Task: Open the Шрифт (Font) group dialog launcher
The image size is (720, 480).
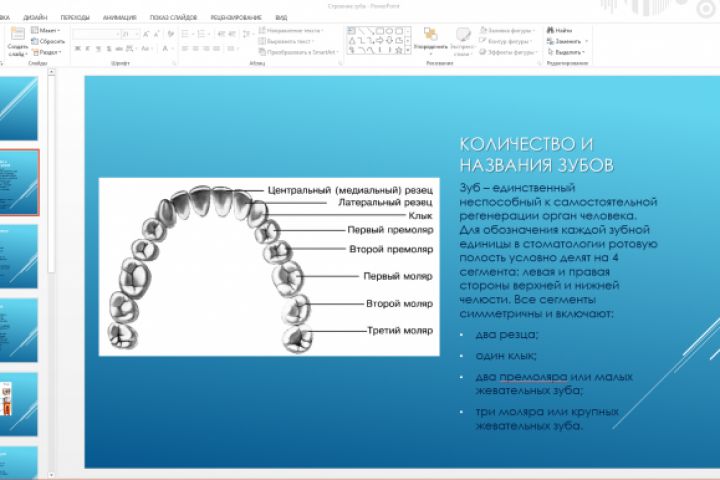Action: pyautogui.click(x=174, y=63)
